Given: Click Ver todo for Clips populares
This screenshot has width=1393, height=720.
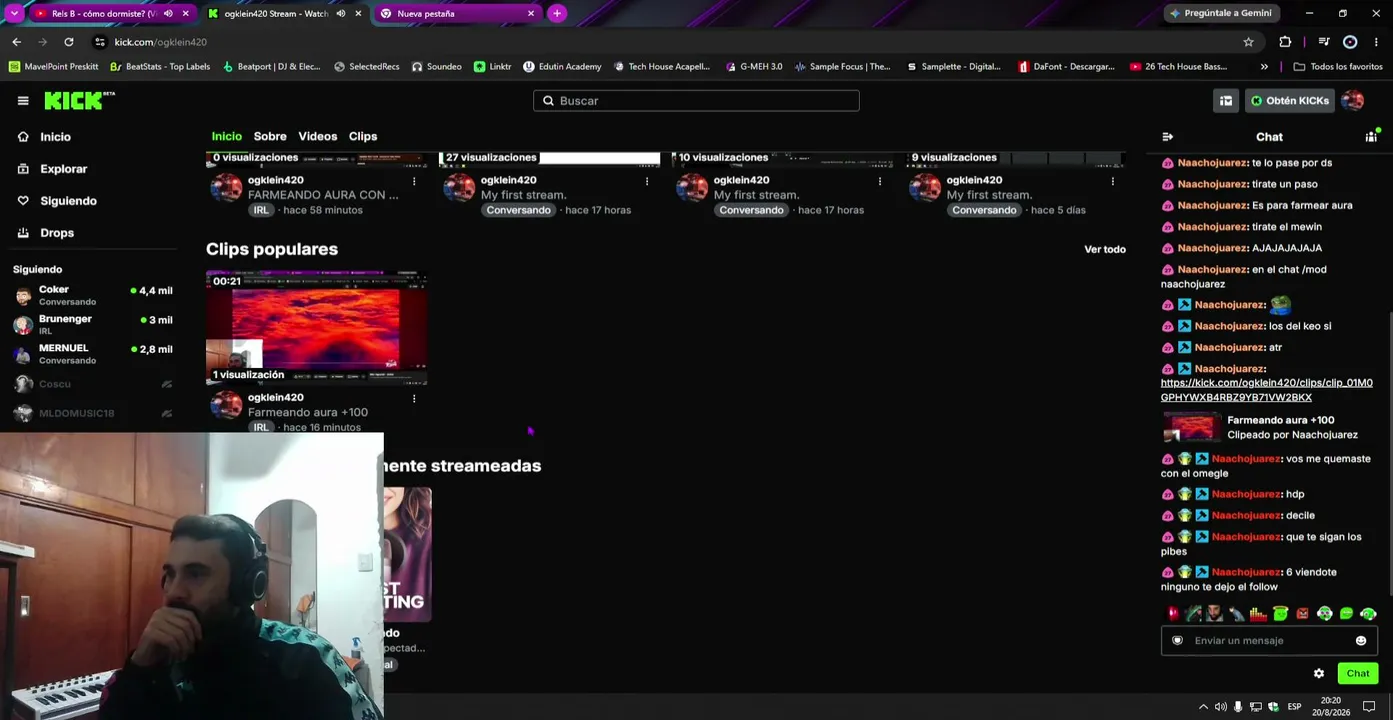Looking at the screenshot, I should (1105, 249).
